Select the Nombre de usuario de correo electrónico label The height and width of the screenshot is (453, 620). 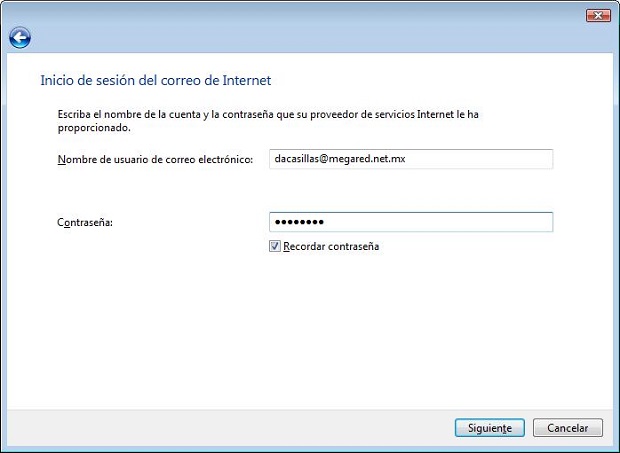pos(155,159)
